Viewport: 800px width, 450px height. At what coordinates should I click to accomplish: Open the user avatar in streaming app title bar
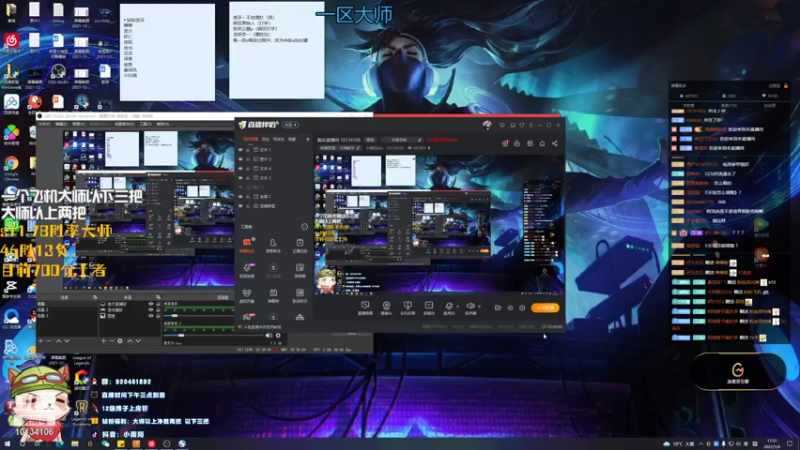(x=487, y=124)
